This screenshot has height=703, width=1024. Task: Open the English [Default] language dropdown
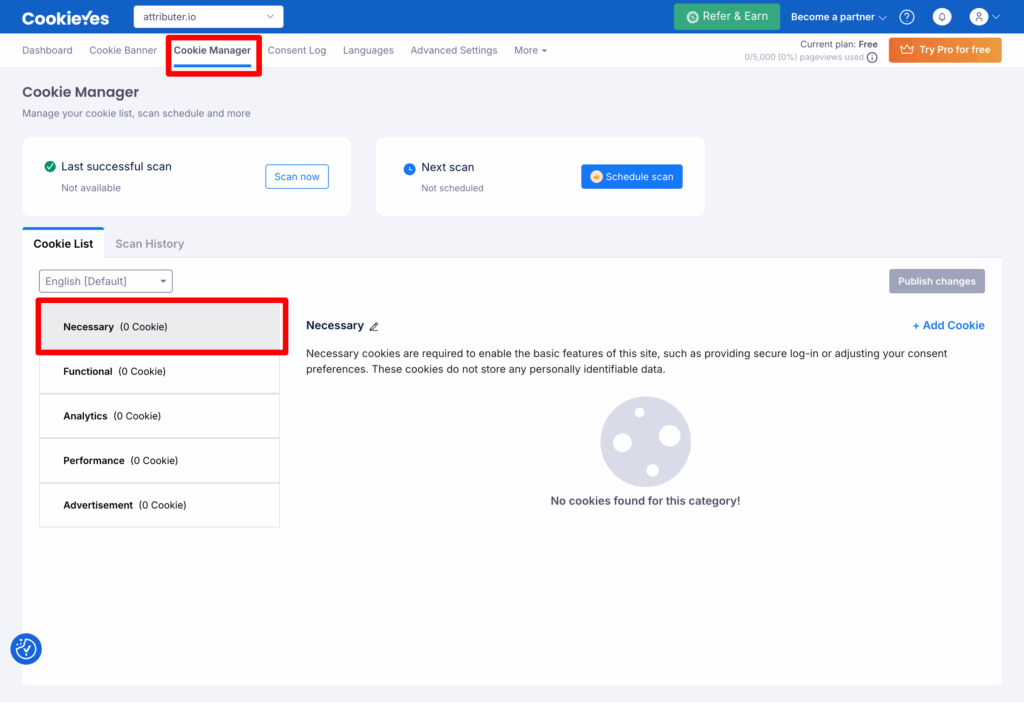pyautogui.click(x=106, y=281)
